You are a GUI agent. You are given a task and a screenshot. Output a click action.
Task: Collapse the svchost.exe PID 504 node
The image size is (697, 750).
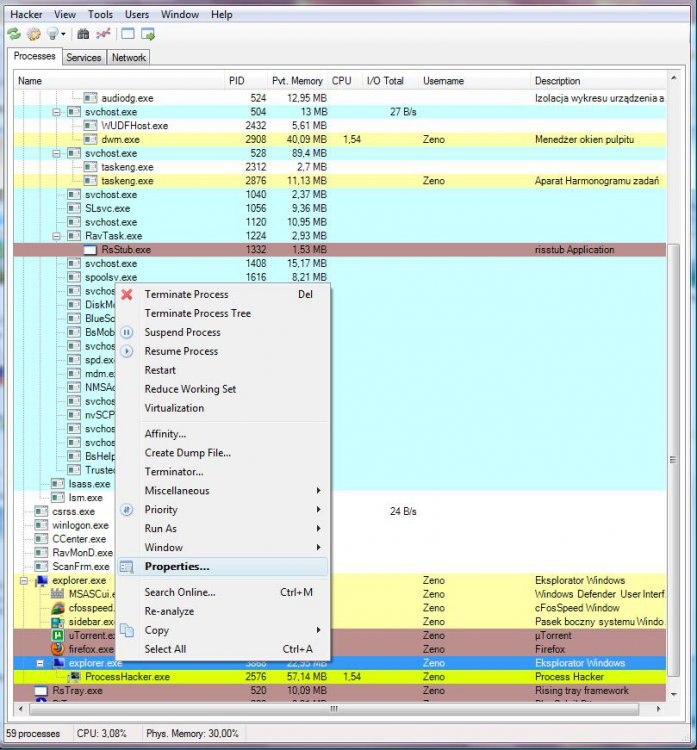tap(56, 112)
